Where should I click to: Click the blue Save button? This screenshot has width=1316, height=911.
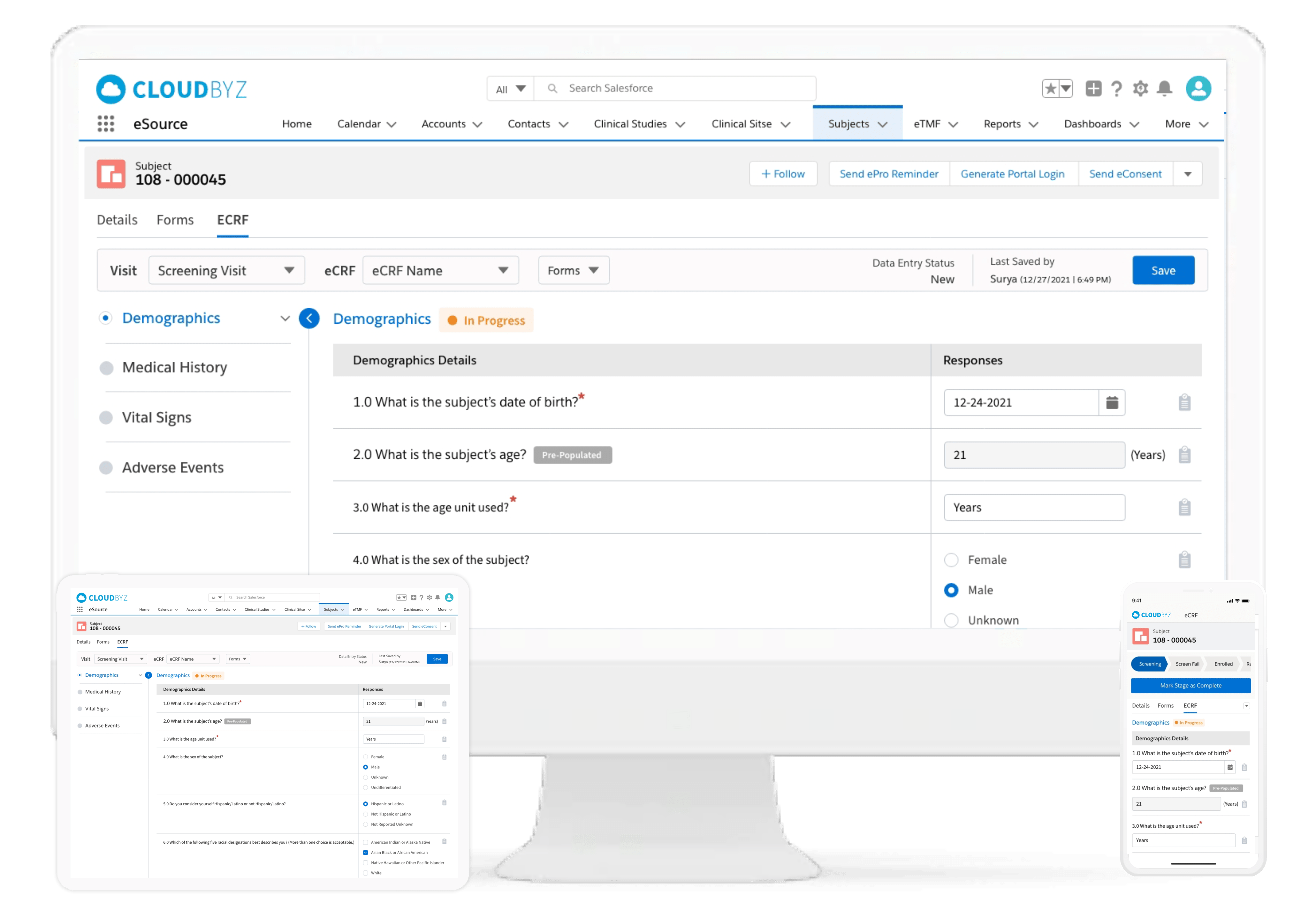[1163, 271]
